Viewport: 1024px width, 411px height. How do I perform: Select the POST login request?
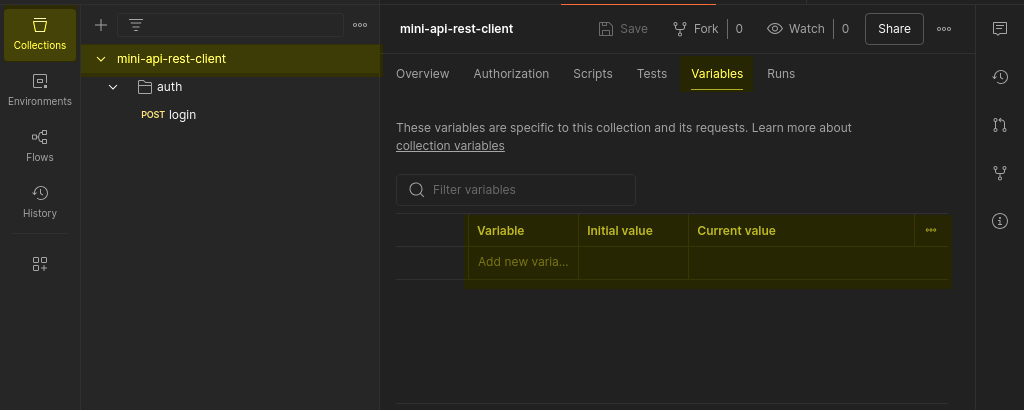[181, 115]
